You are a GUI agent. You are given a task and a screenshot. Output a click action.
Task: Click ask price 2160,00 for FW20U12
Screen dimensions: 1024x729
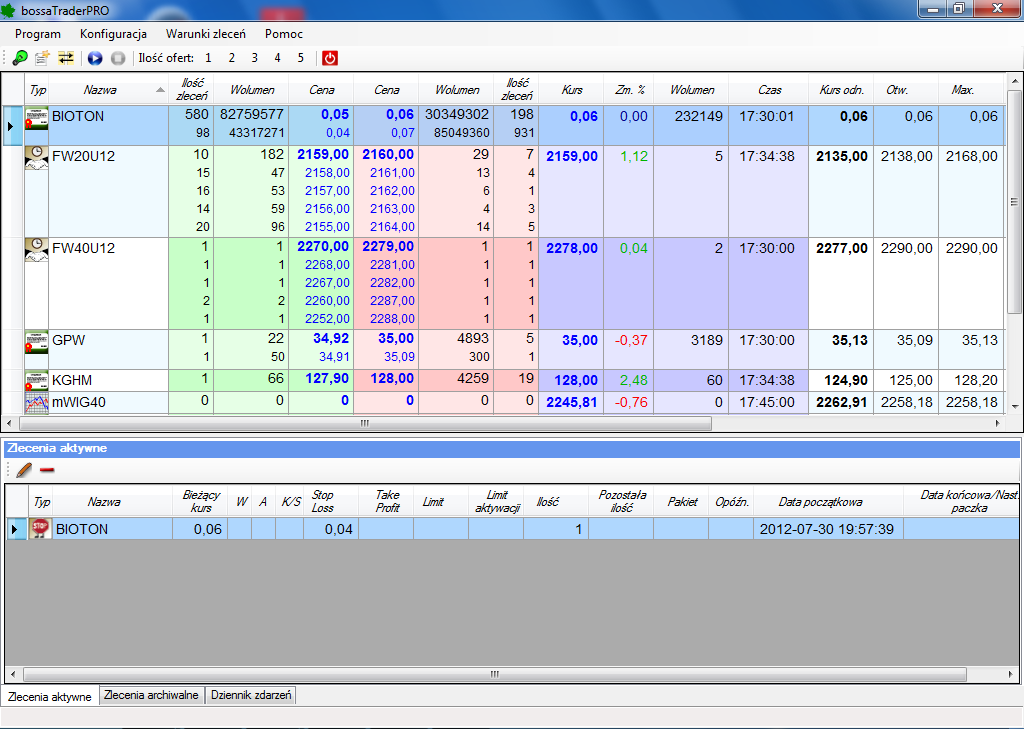387,154
